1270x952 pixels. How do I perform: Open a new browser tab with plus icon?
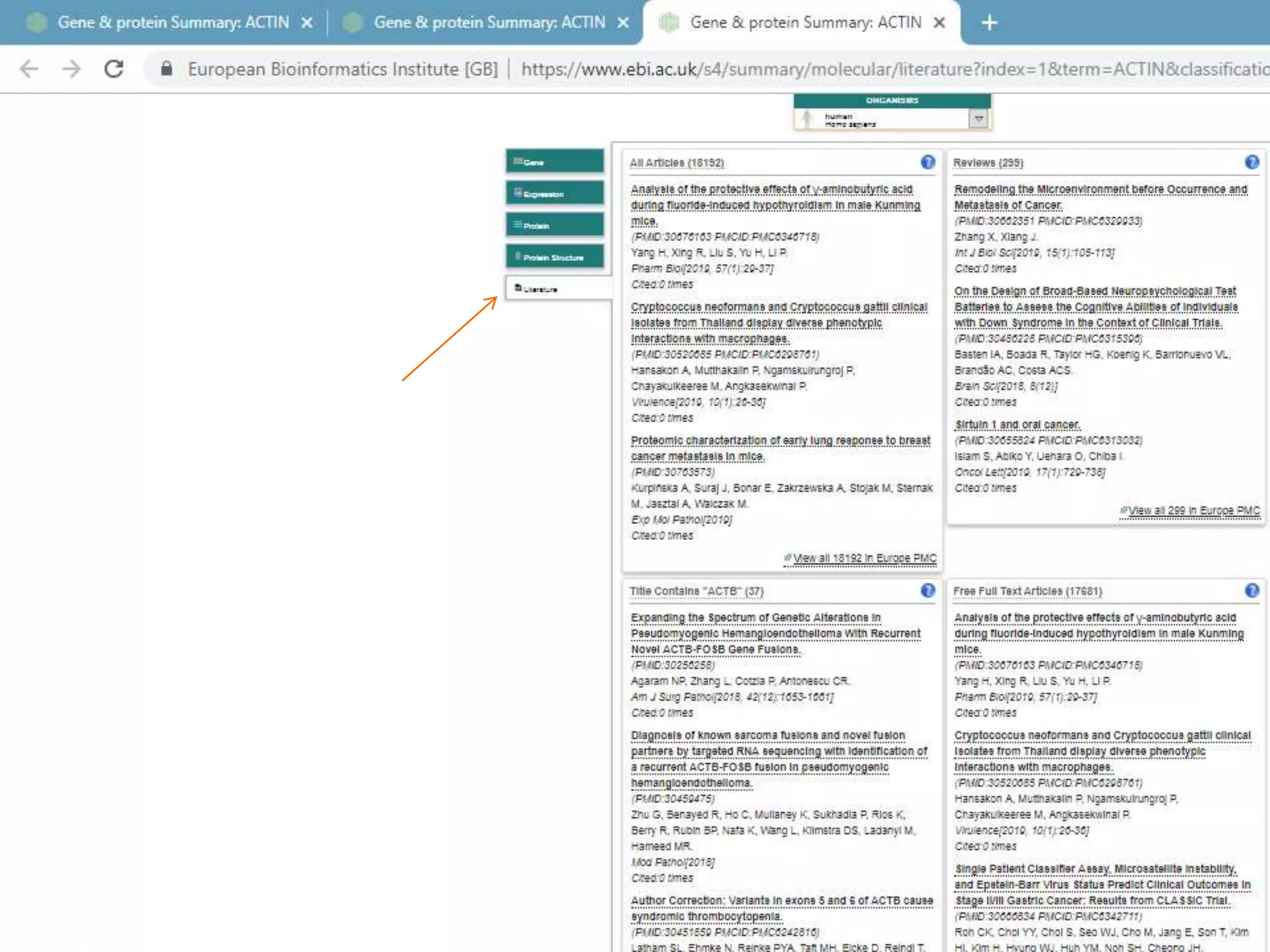click(x=989, y=23)
